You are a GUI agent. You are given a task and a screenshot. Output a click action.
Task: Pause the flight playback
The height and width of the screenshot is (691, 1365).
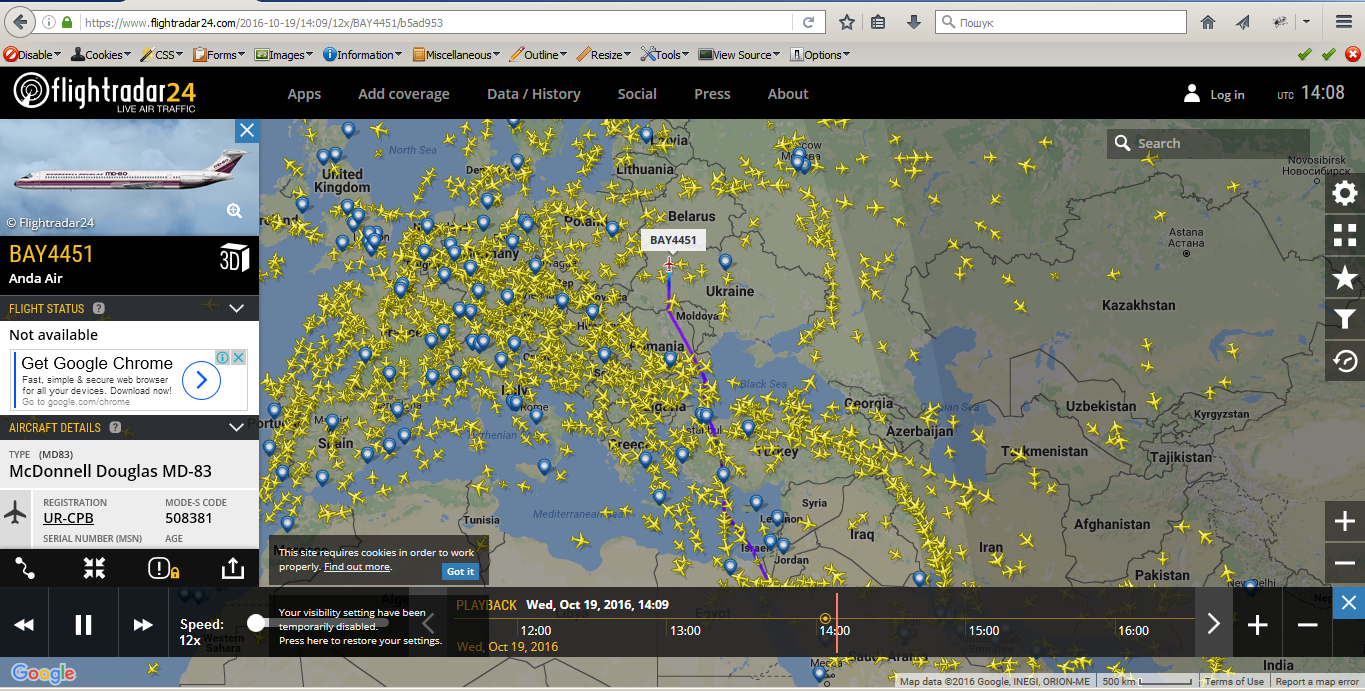[x=84, y=625]
